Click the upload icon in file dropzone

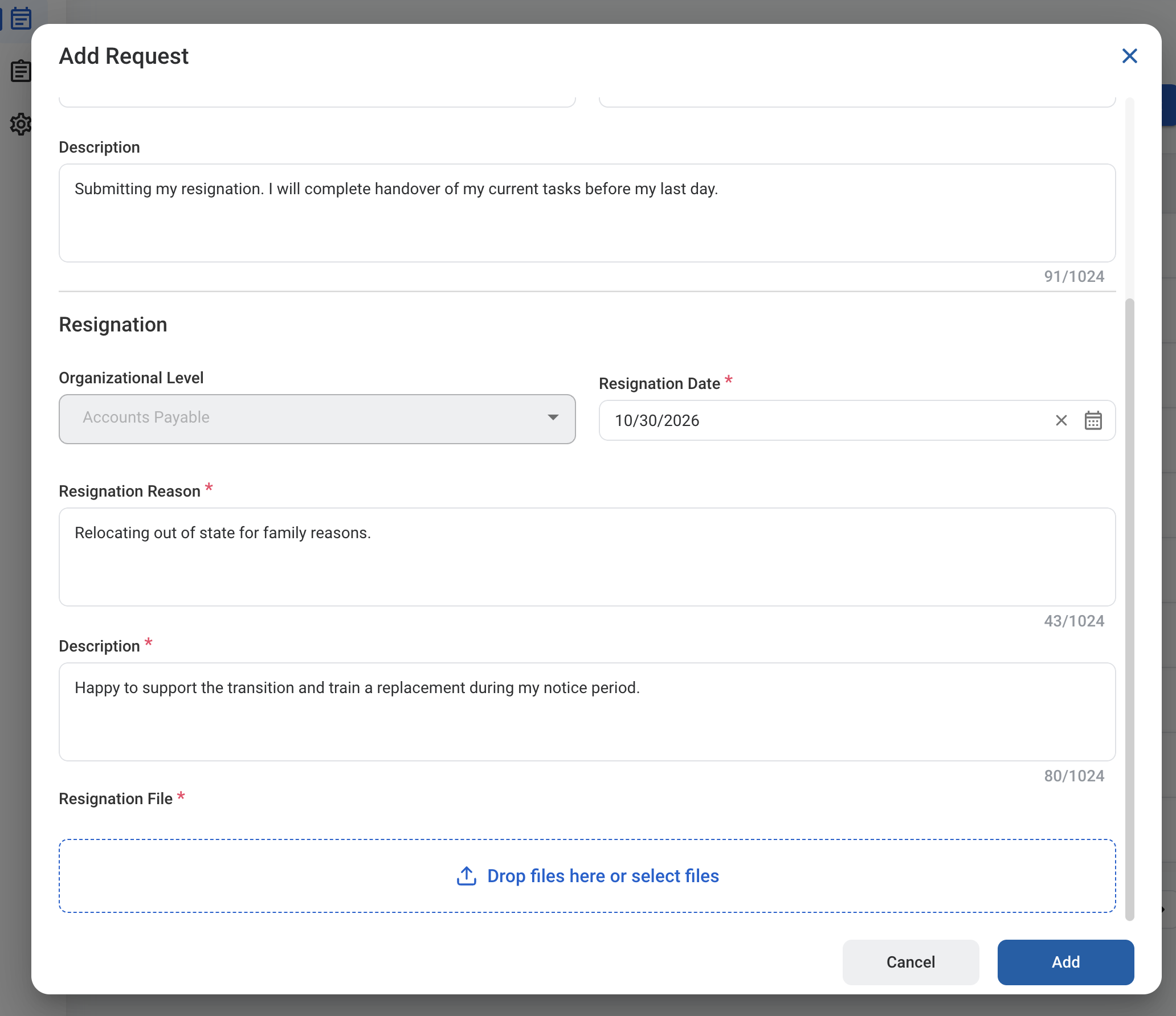coord(466,876)
